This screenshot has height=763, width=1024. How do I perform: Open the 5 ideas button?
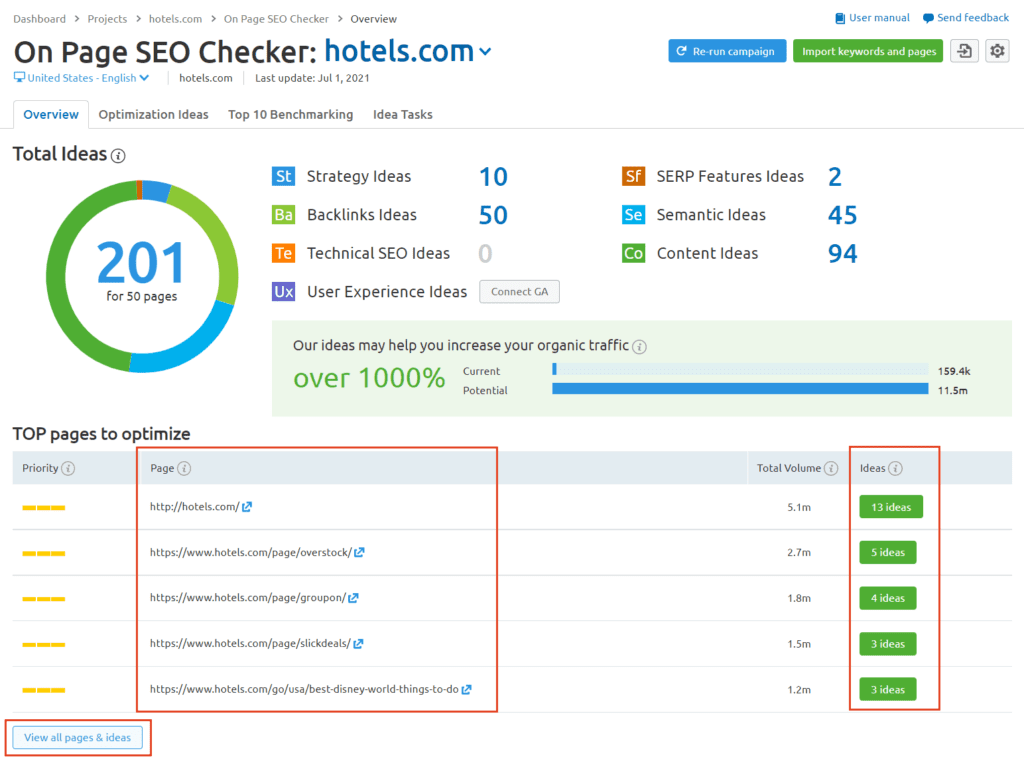pos(888,553)
